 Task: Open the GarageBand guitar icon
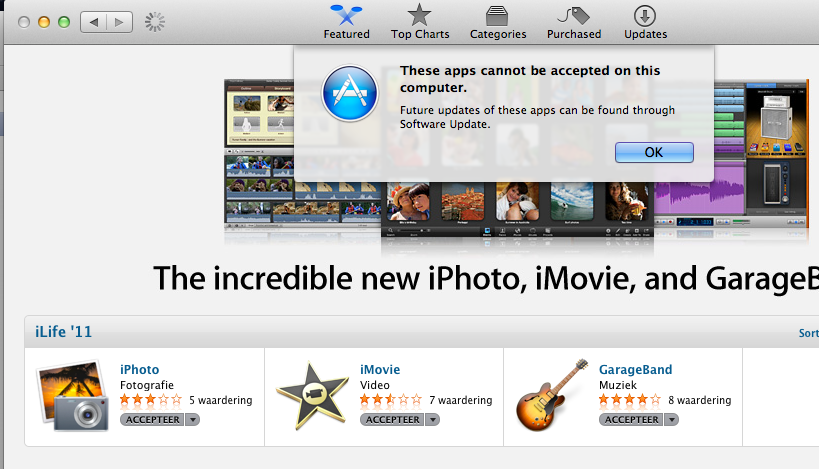click(552, 395)
